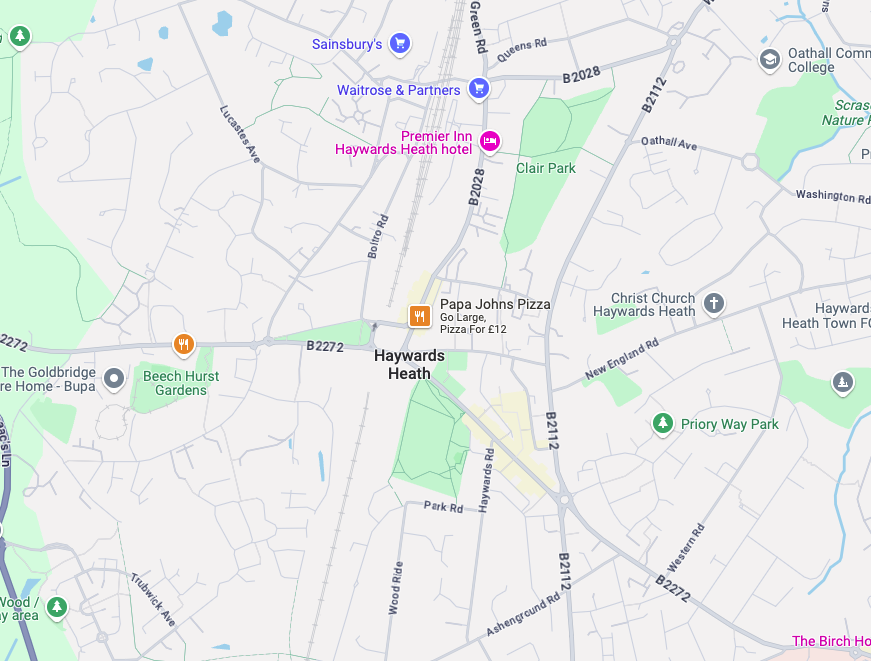Click the Papa Johns Pizza restaurant icon
This screenshot has width=871, height=661.
(x=419, y=317)
